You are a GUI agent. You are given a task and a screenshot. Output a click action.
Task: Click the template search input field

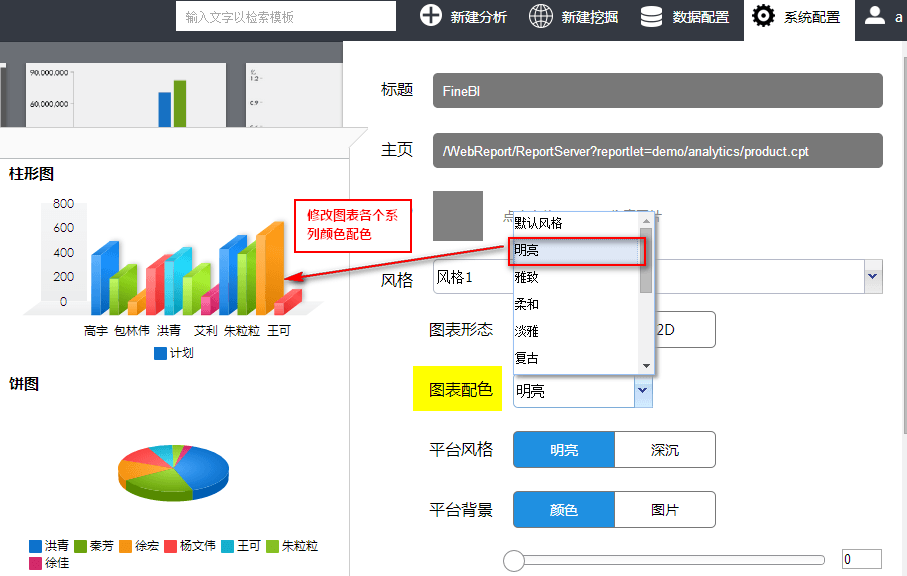click(x=286, y=17)
